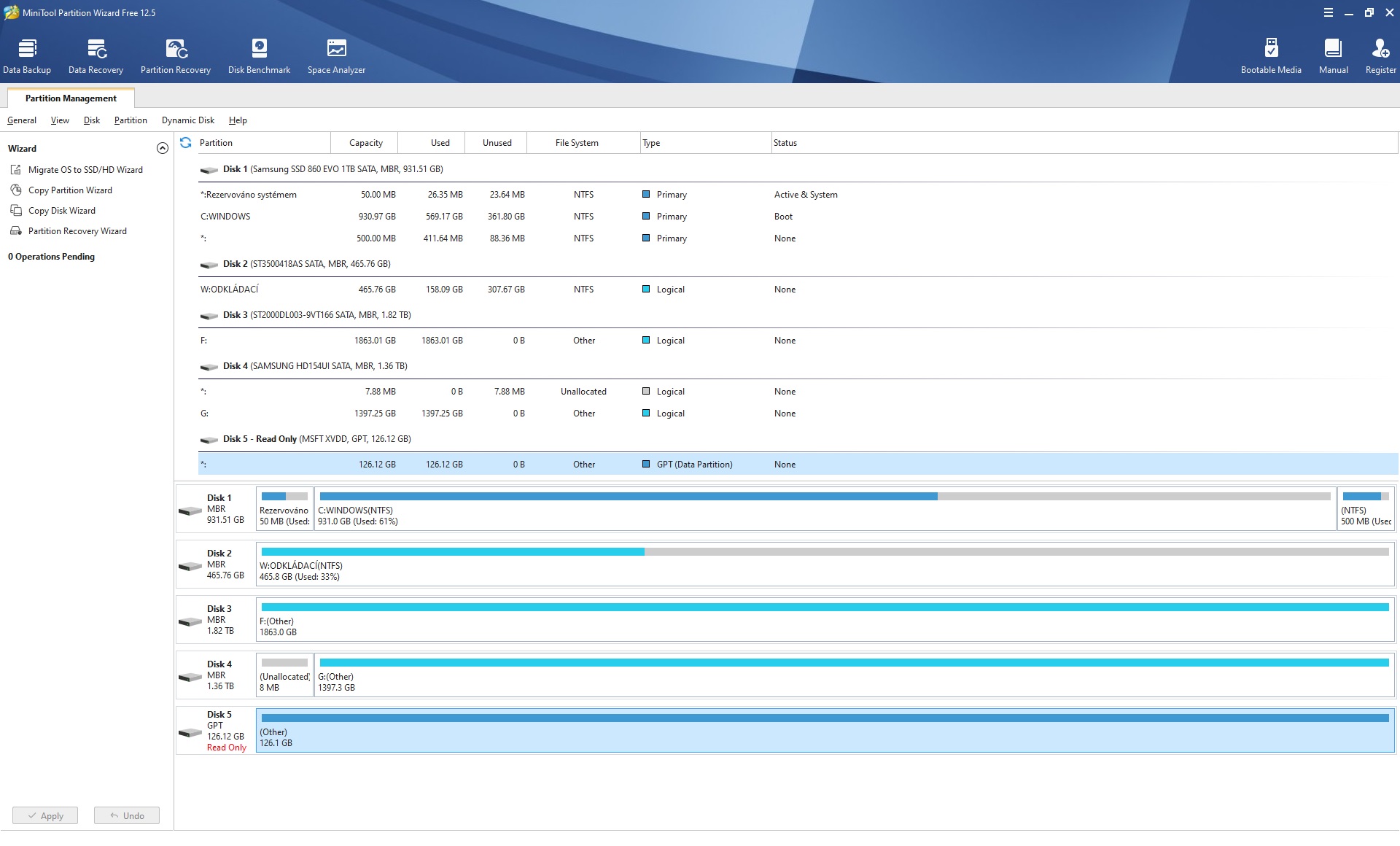Sort by the Capacity column header

click(x=365, y=143)
